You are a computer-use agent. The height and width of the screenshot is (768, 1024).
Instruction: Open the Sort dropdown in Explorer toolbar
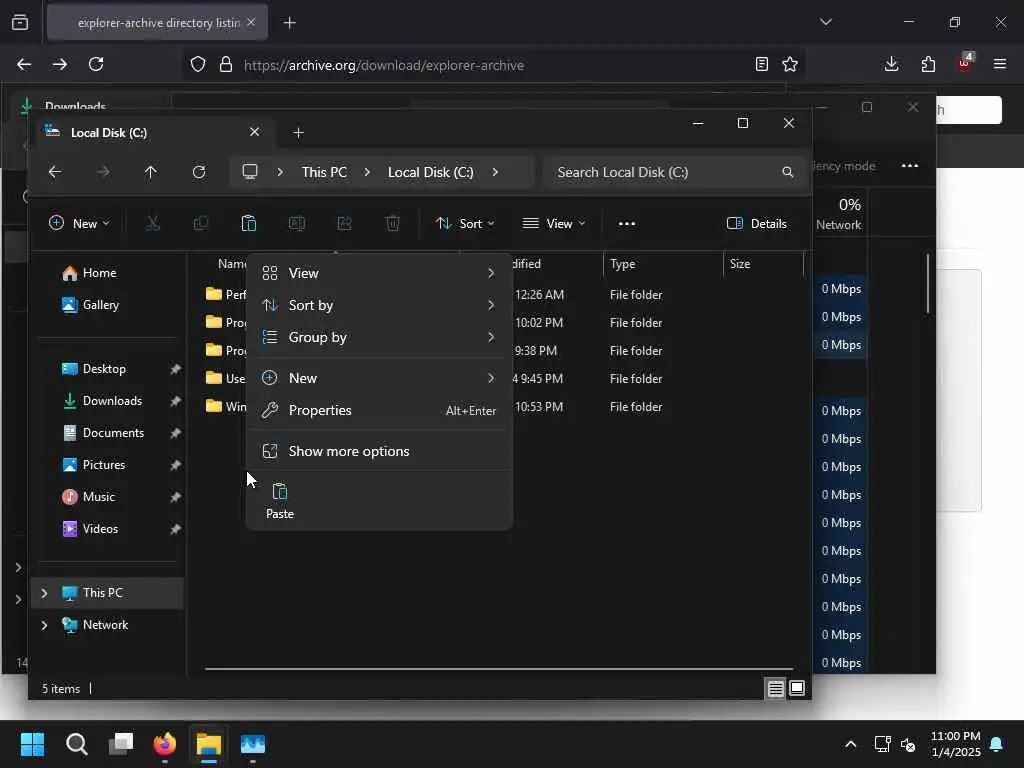(x=465, y=223)
